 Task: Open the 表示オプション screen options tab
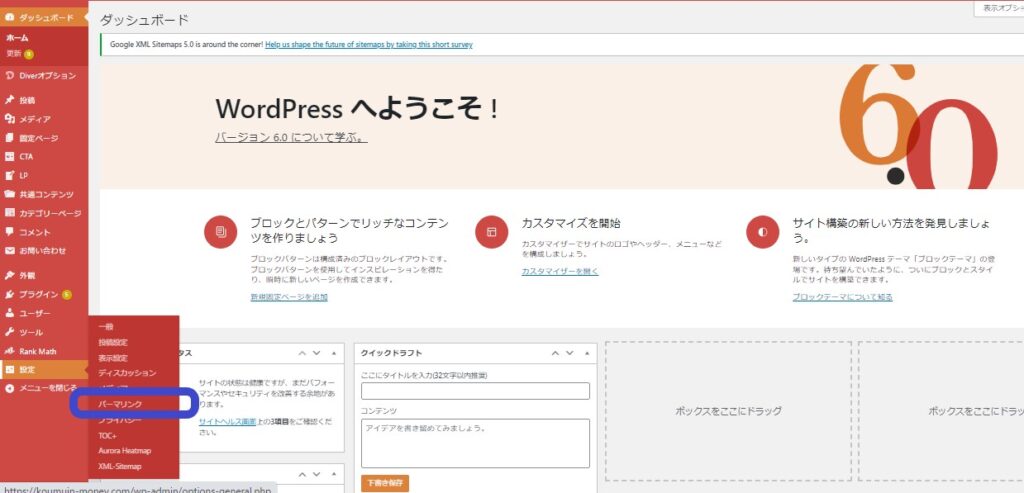pos(999,8)
